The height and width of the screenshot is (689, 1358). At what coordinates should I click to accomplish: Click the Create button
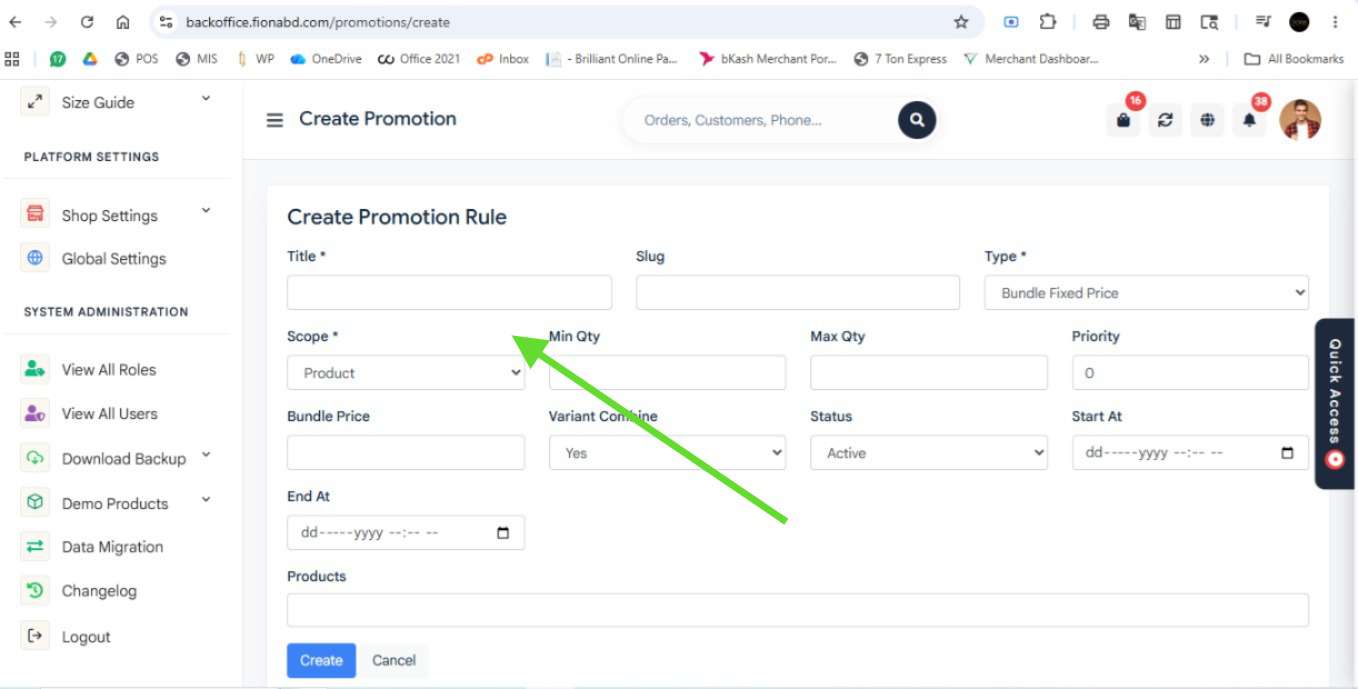[321, 660]
